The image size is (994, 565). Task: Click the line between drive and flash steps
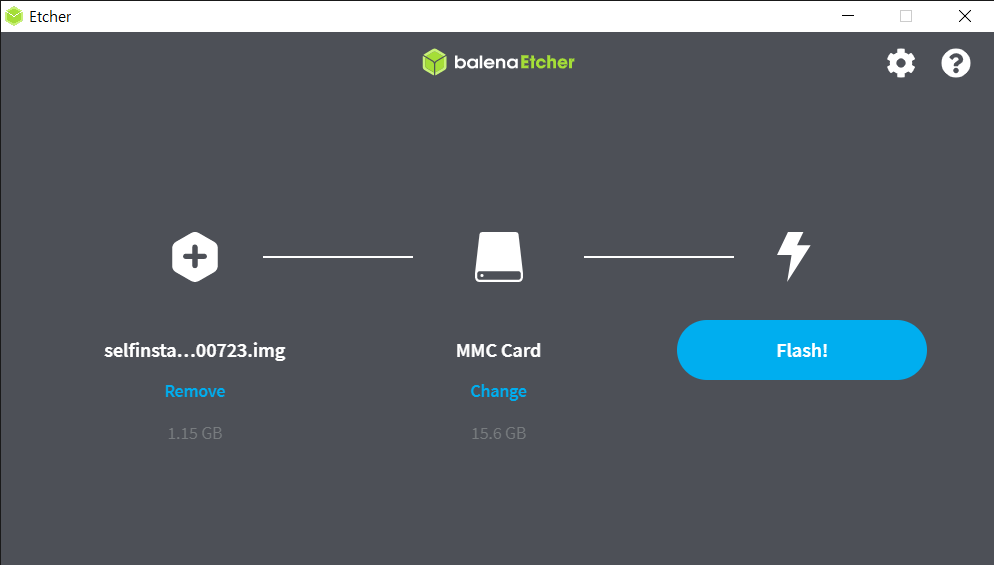pyautogui.click(x=659, y=257)
